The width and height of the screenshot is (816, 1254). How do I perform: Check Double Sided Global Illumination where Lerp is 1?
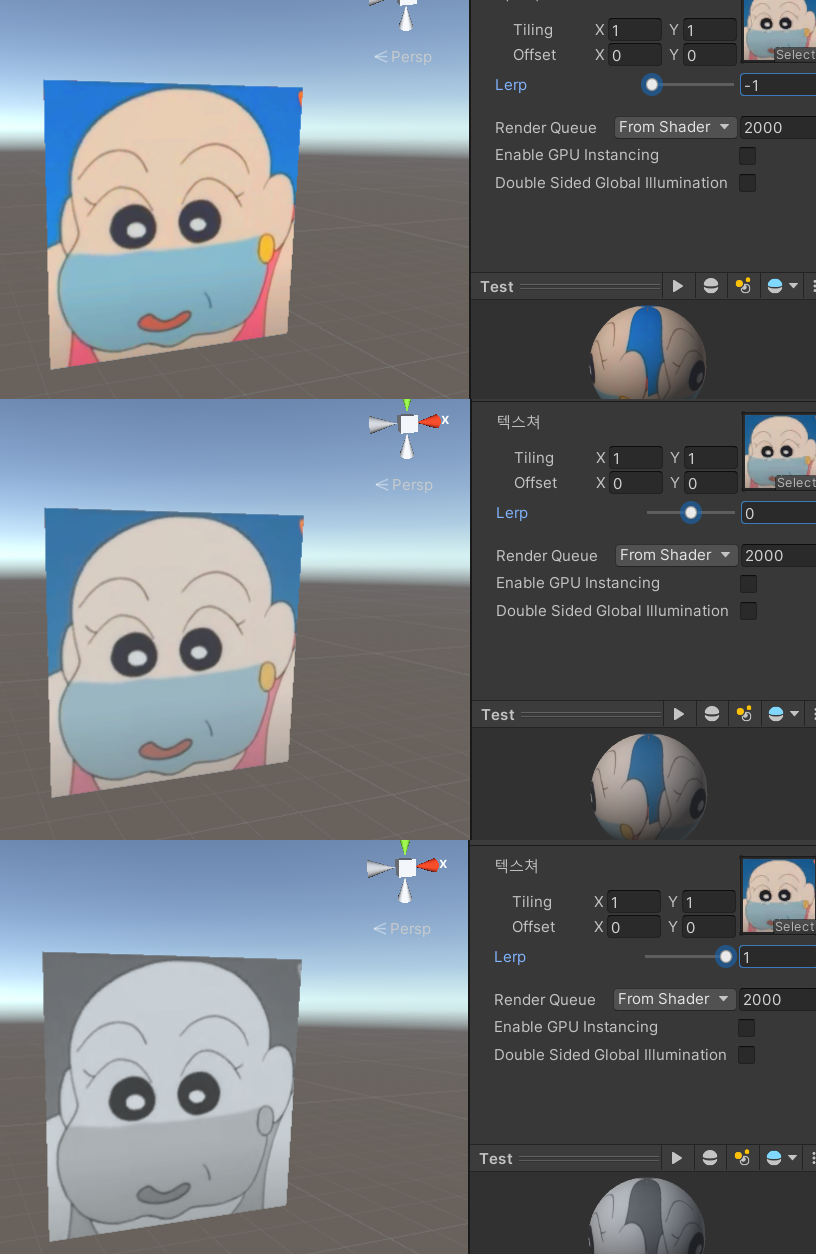tap(746, 1055)
